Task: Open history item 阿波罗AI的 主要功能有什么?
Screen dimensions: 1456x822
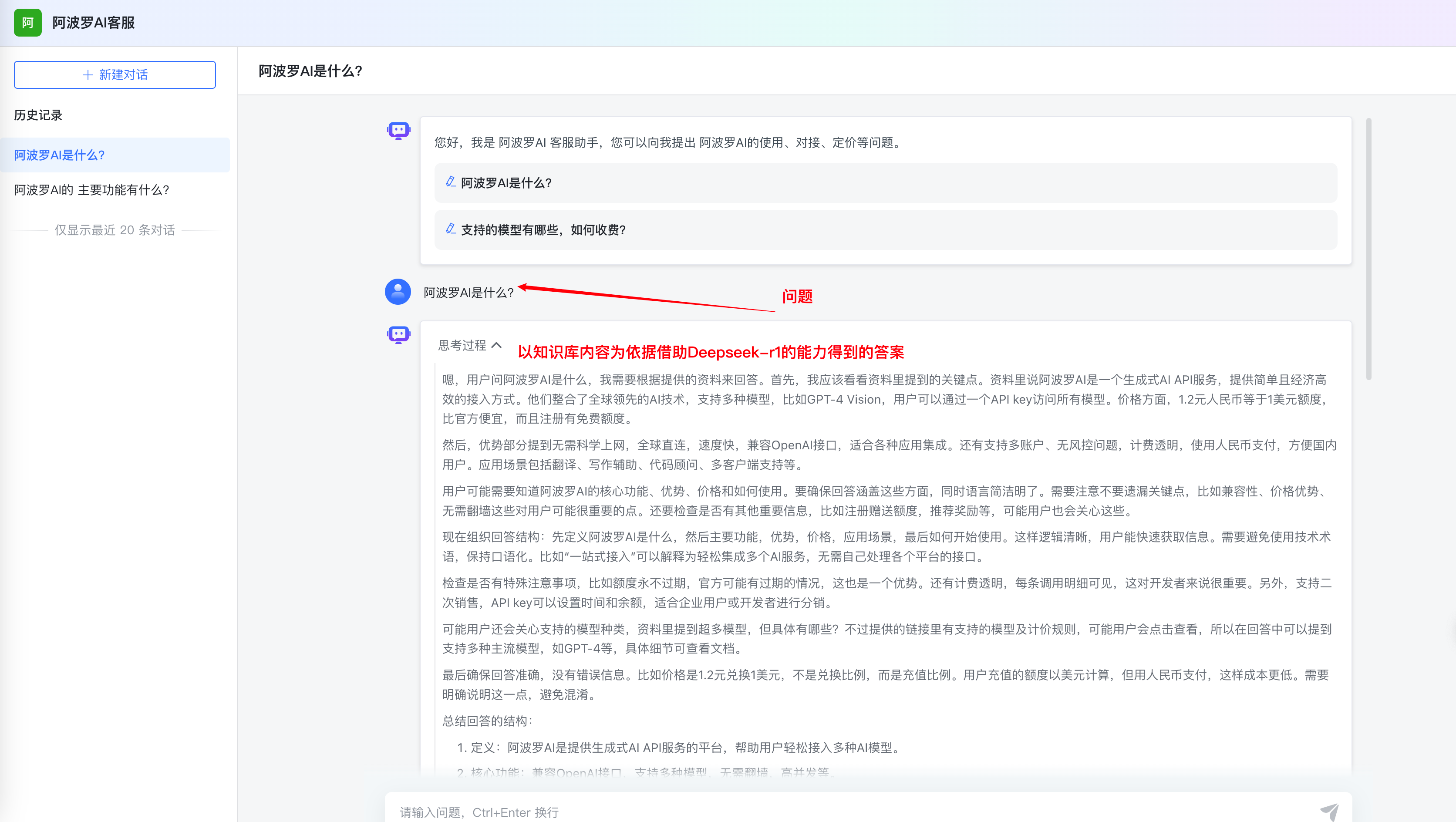Action: click(x=91, y=190)
